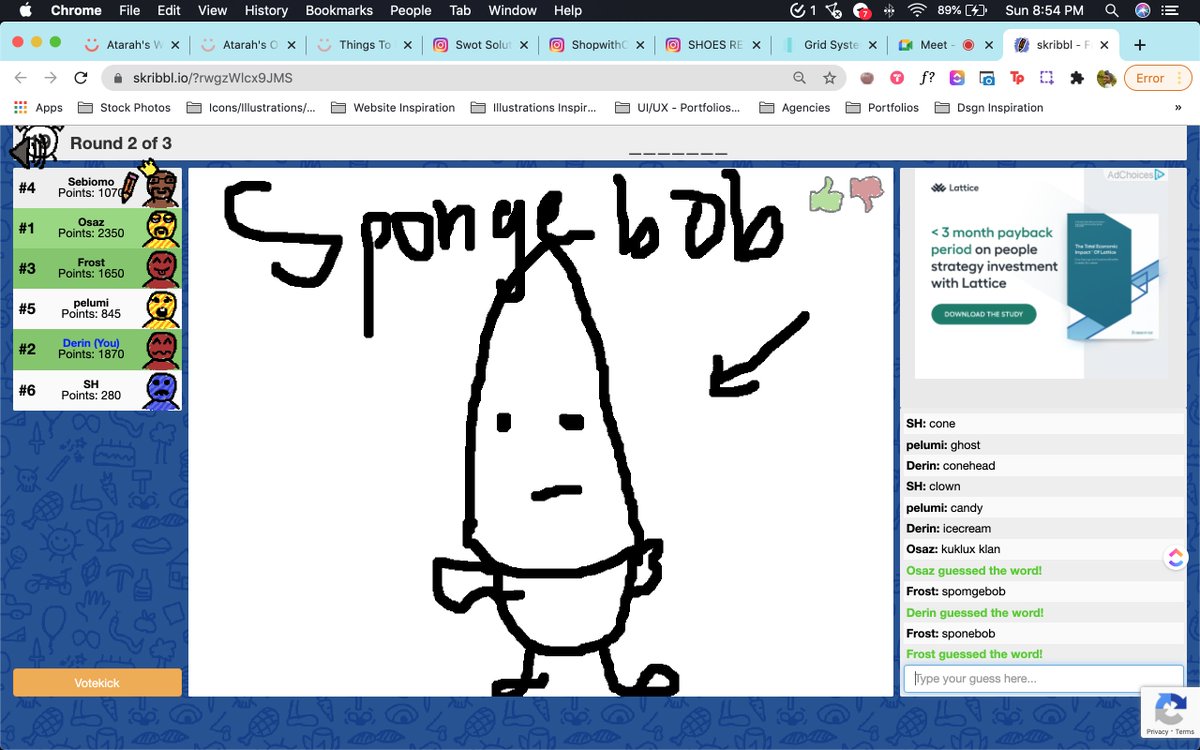Open the Icons/Illustrations bookmark folder
1200x750 pixels.
250,108
